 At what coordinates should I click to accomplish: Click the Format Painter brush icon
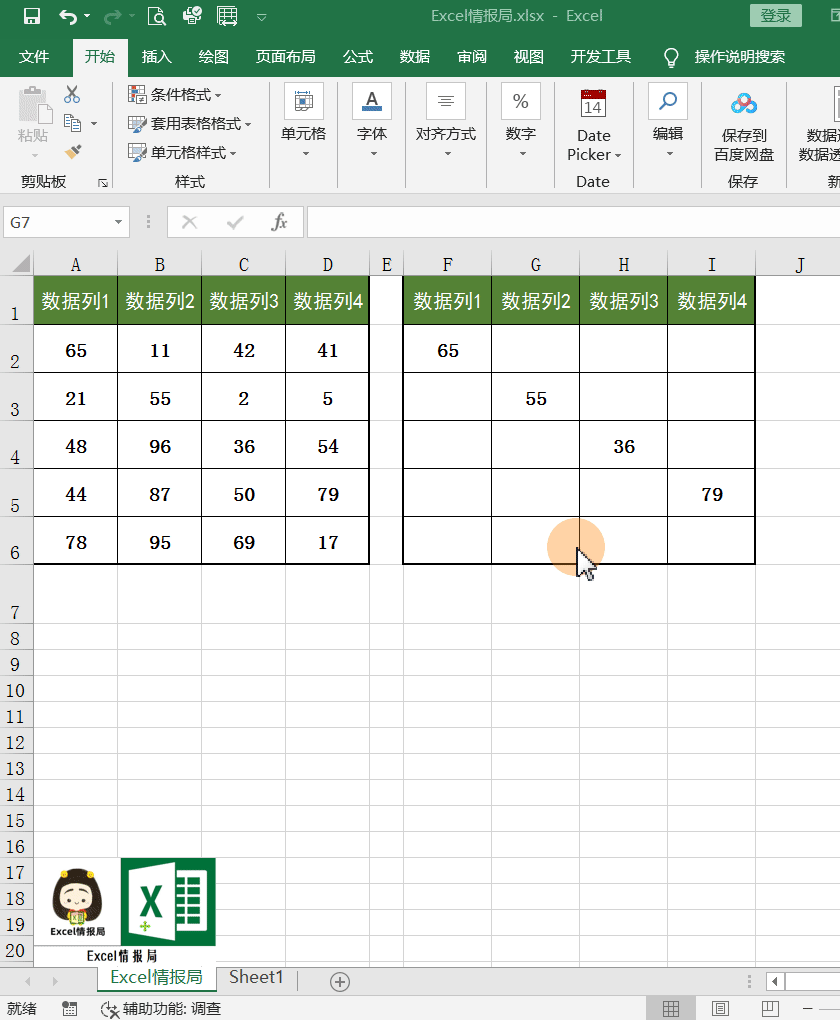pyautogui.click(x=73, y=152)
